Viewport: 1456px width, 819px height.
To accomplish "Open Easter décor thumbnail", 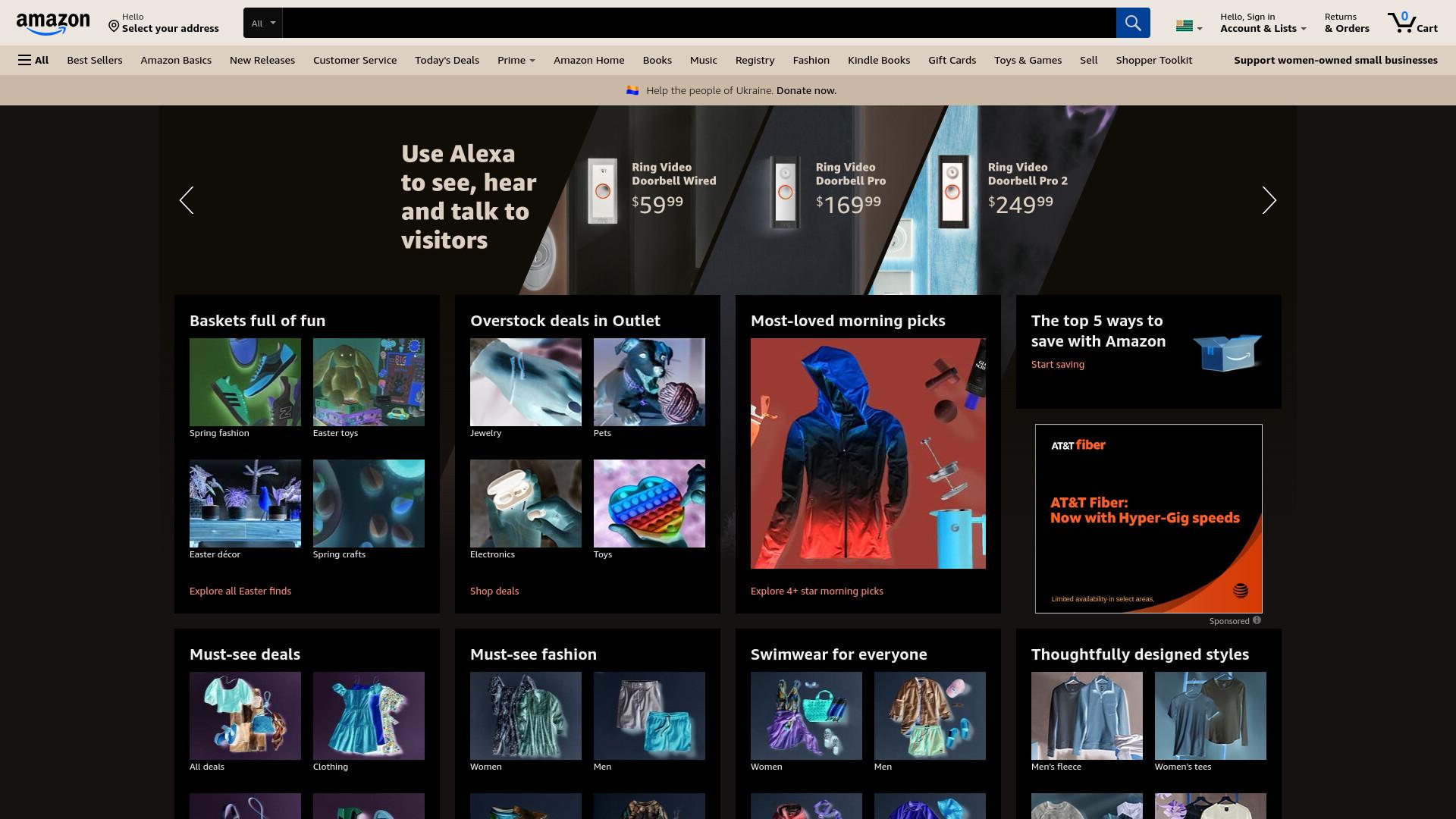I will pos(245,504).
